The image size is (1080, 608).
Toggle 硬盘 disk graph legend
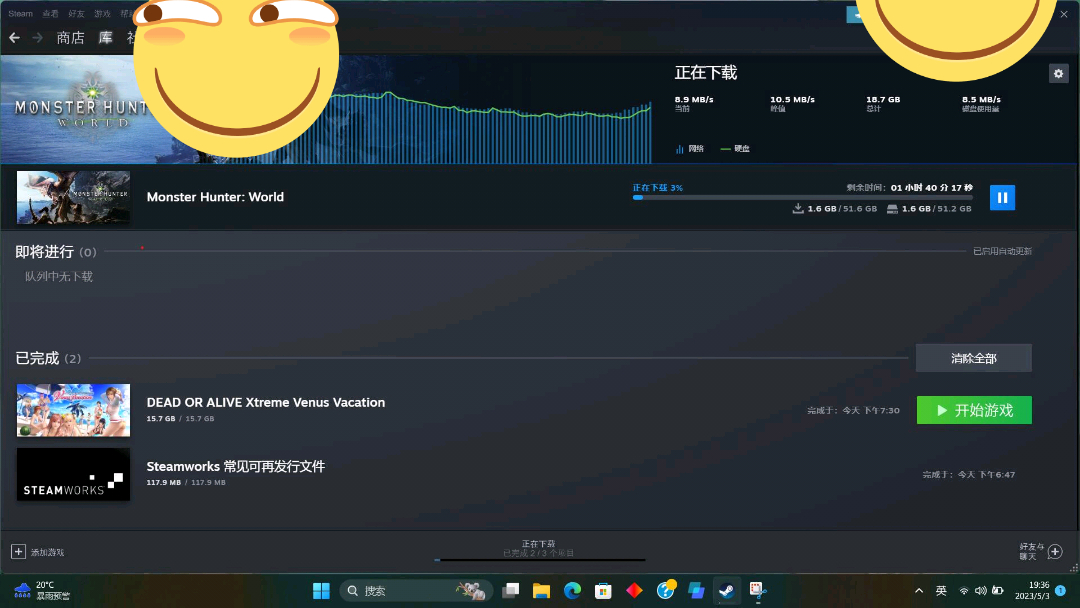pyautogui.click(x=735, y=149)
